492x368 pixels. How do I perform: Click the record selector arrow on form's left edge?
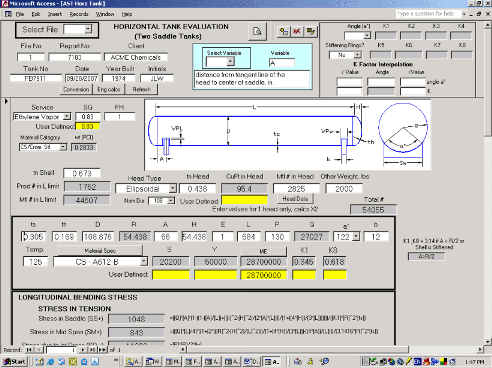click(6, 101)
